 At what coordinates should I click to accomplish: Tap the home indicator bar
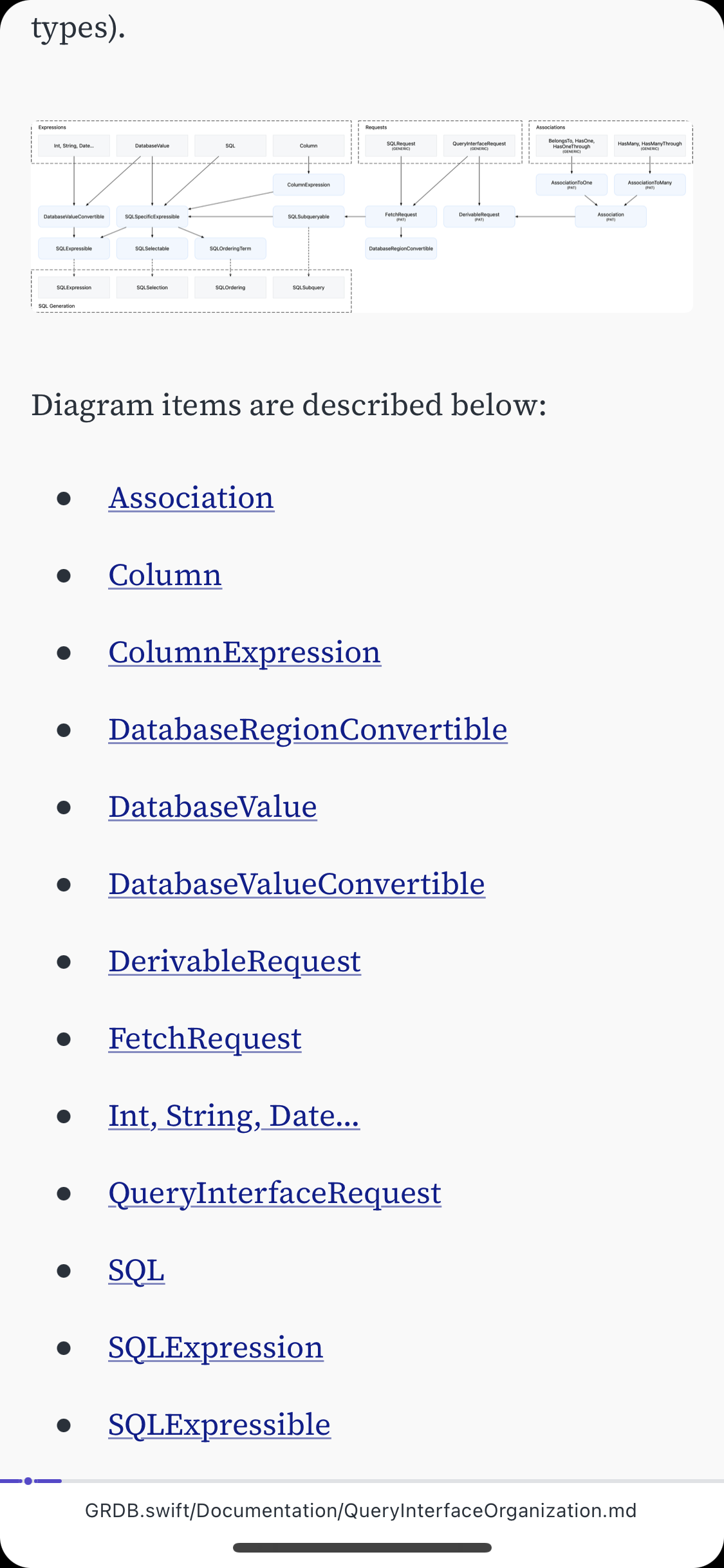coord(362,1547)
